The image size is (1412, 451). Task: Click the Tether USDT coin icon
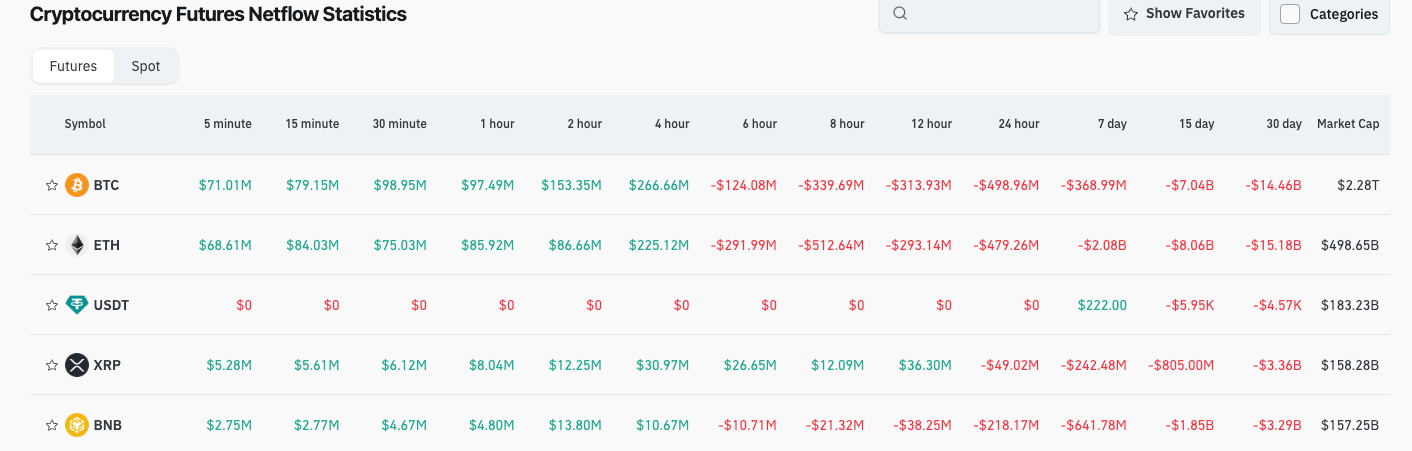(77, 305)
